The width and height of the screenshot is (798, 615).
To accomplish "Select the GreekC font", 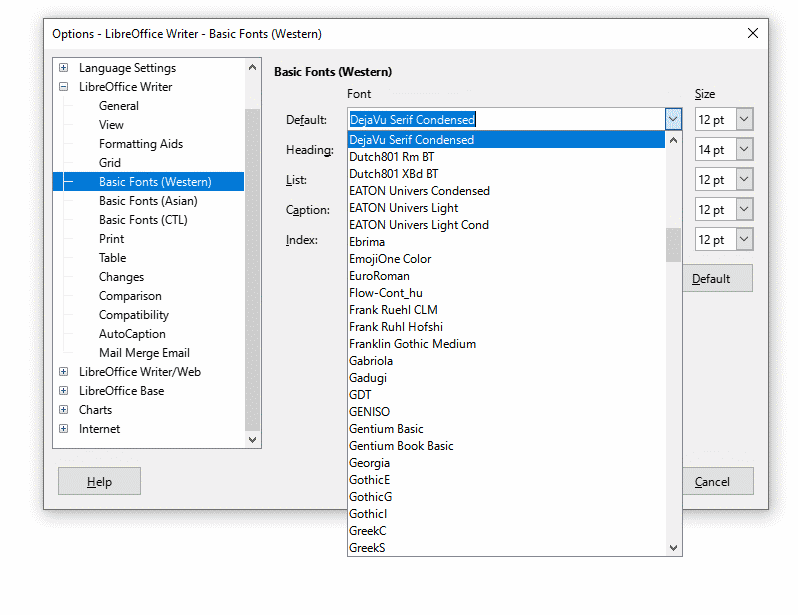I will tap(506, 531).
